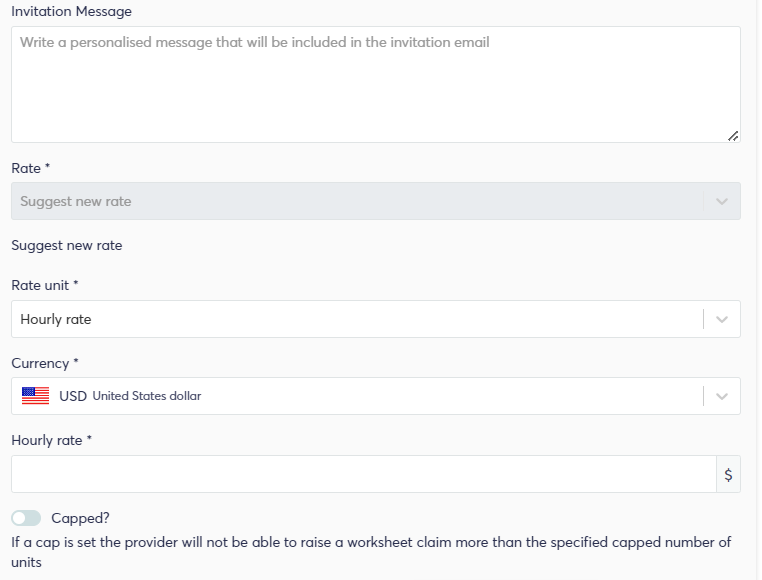Click the US flag icon in Currency
Image resolution: width=762 pixels, height=580 pixels.
[x=35, y=396]
